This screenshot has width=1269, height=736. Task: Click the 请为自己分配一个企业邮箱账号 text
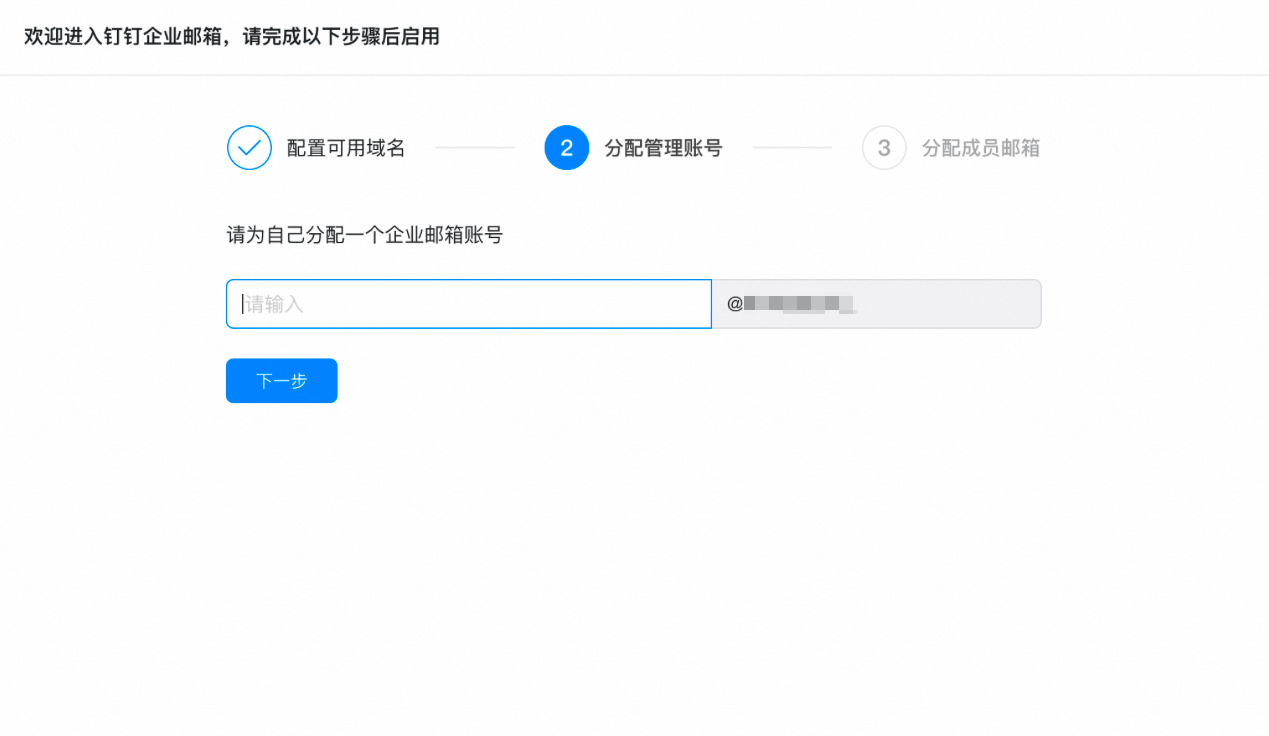[x=365, y=236]
